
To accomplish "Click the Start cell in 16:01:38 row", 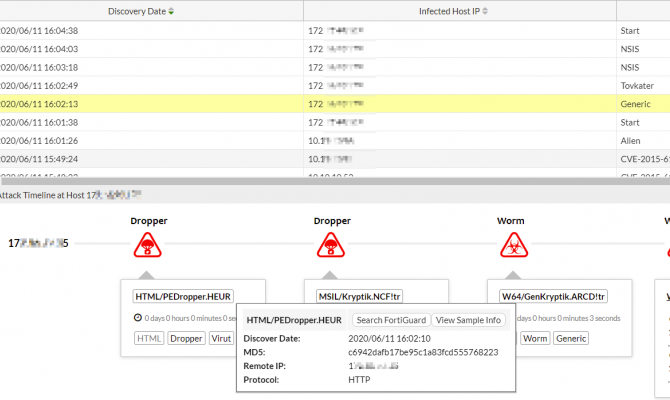I will (630, 122).
